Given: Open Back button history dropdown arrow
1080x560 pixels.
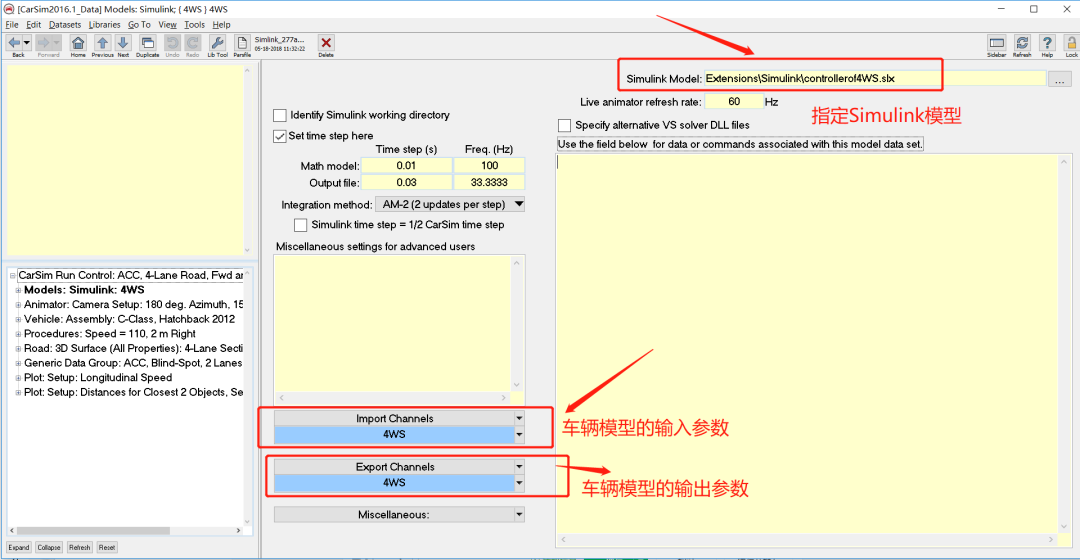Looking at the screenshot, I should [x=27, y=43].
